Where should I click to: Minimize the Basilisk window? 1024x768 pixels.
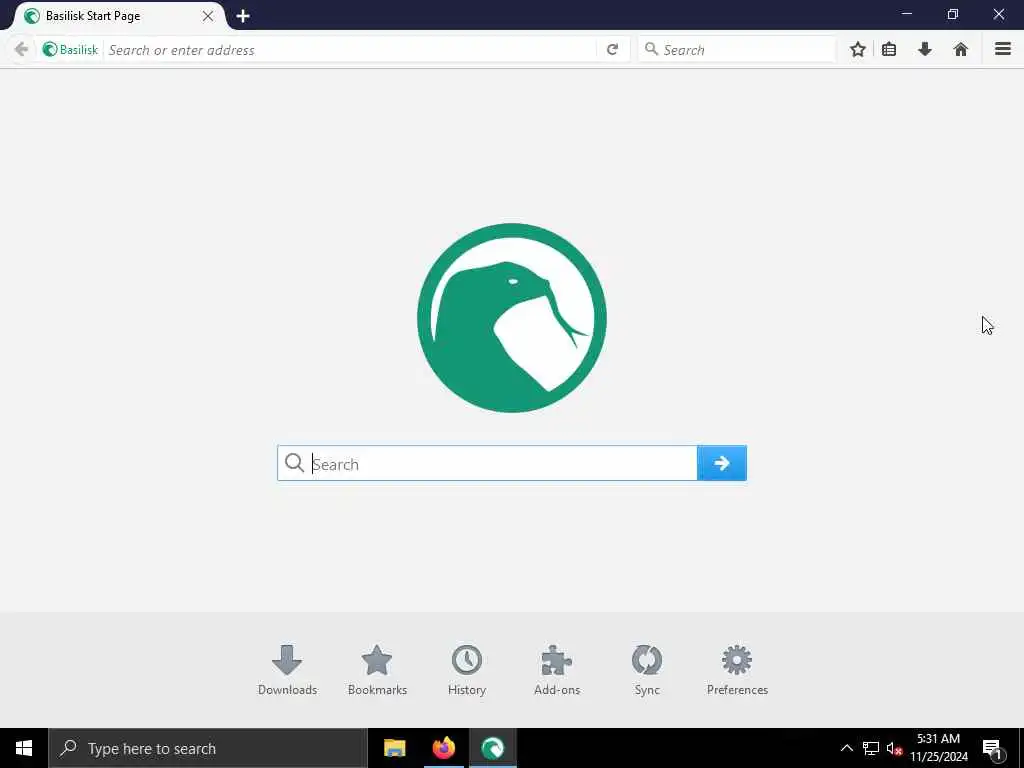[906, 14]
